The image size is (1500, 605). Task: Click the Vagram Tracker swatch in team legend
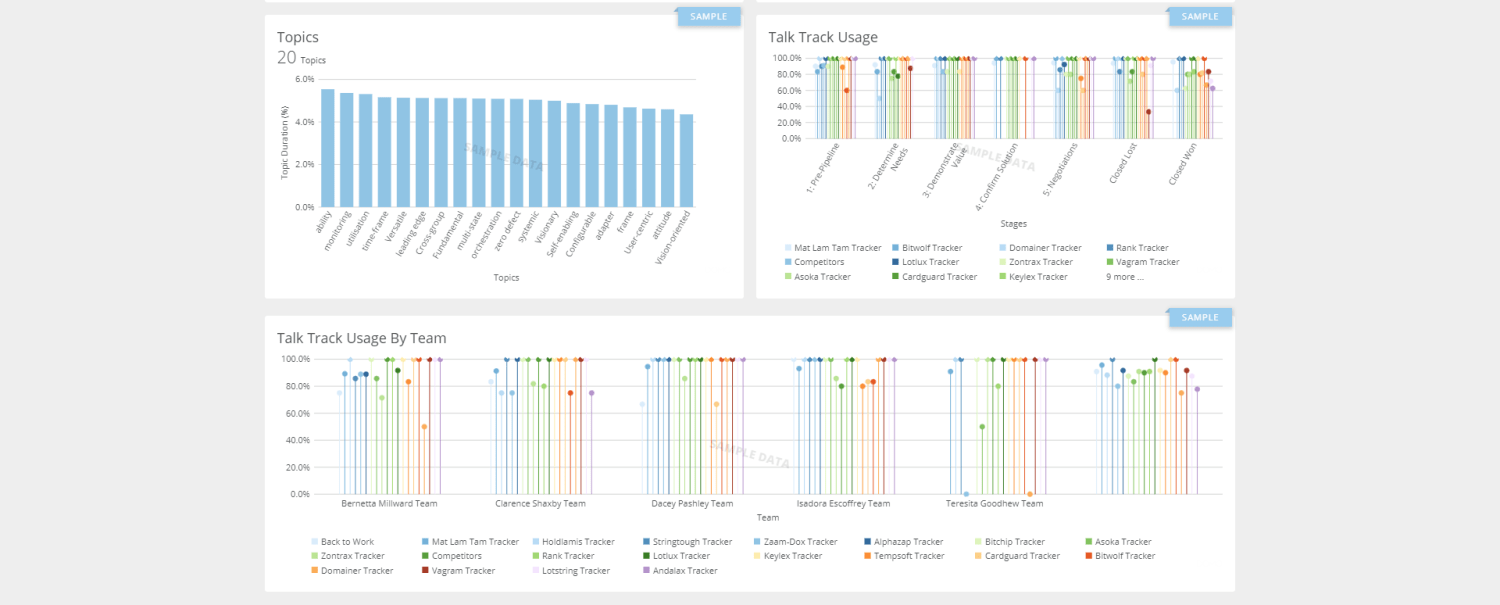[426, 571]
